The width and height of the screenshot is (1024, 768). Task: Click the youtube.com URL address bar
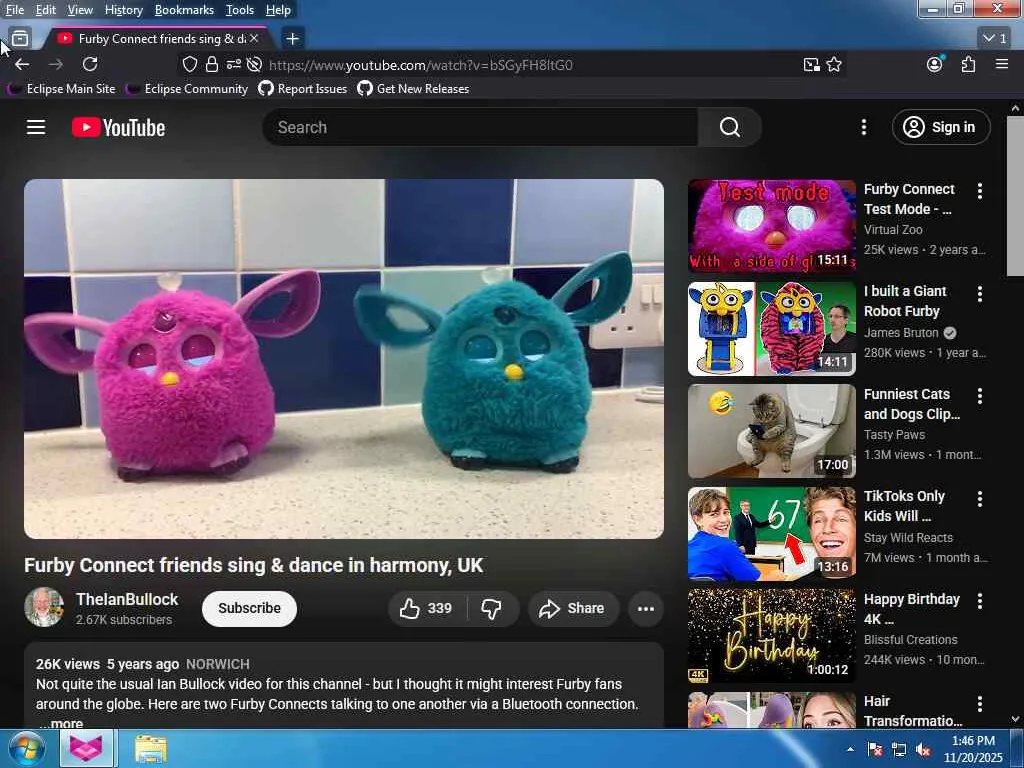(421, 65)
